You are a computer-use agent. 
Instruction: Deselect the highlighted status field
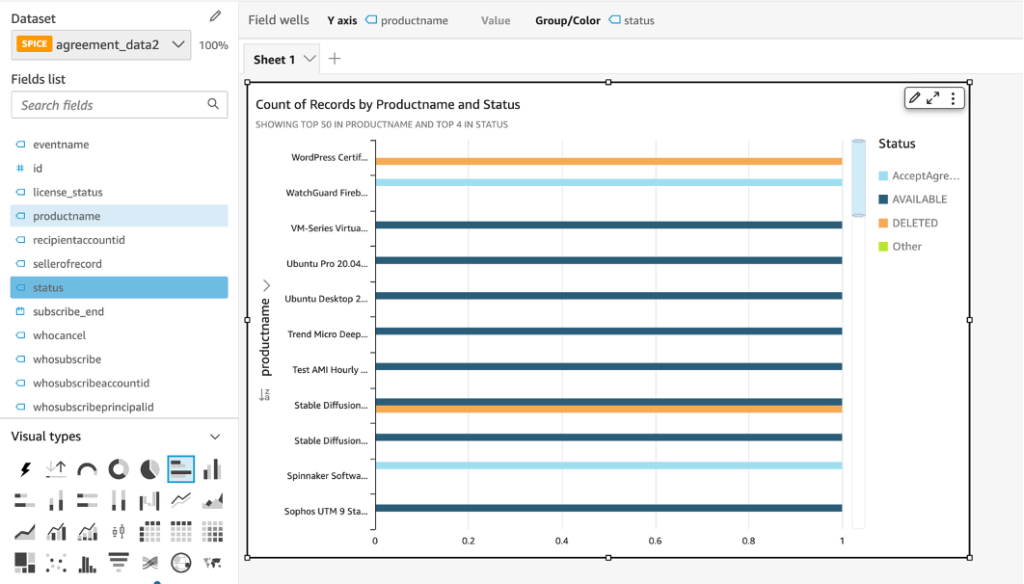click(x=60, y=287)
